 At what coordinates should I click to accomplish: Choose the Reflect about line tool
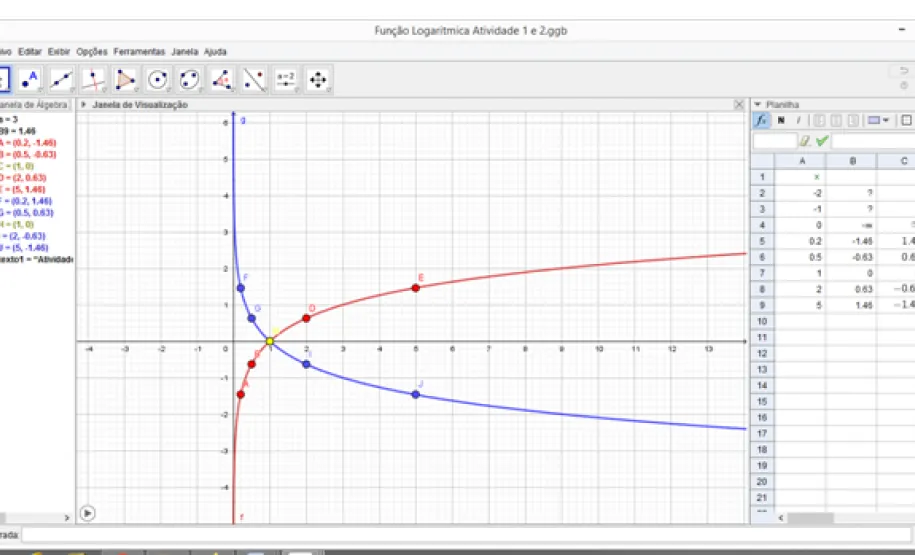coord(254,79)
